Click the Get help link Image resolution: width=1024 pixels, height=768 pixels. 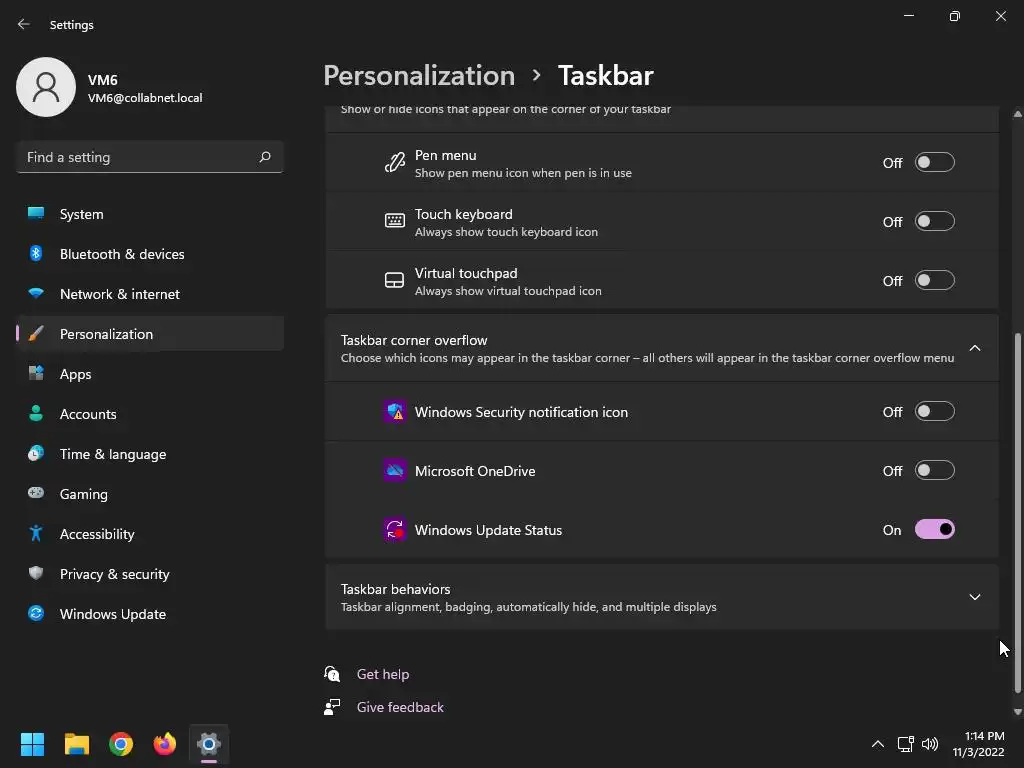coord(382,674)
